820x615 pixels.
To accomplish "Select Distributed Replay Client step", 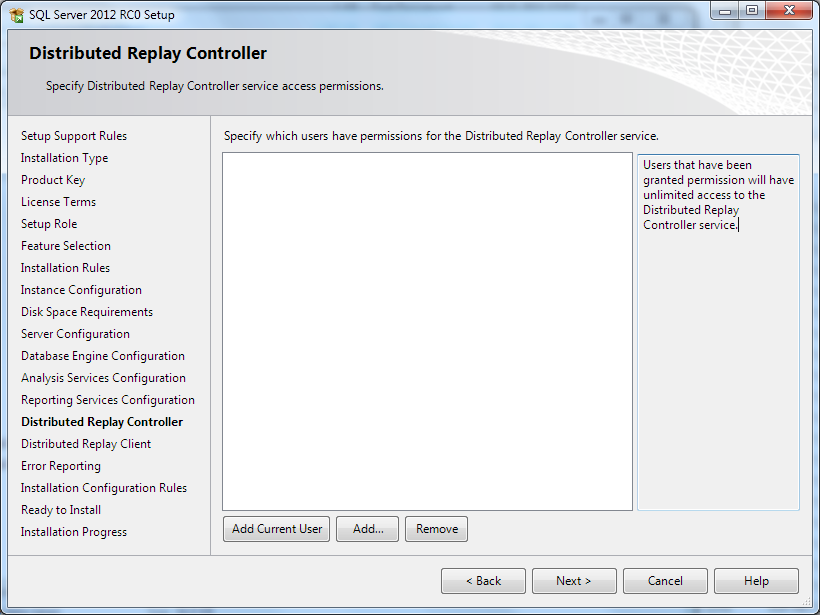I will coord(86,443).
